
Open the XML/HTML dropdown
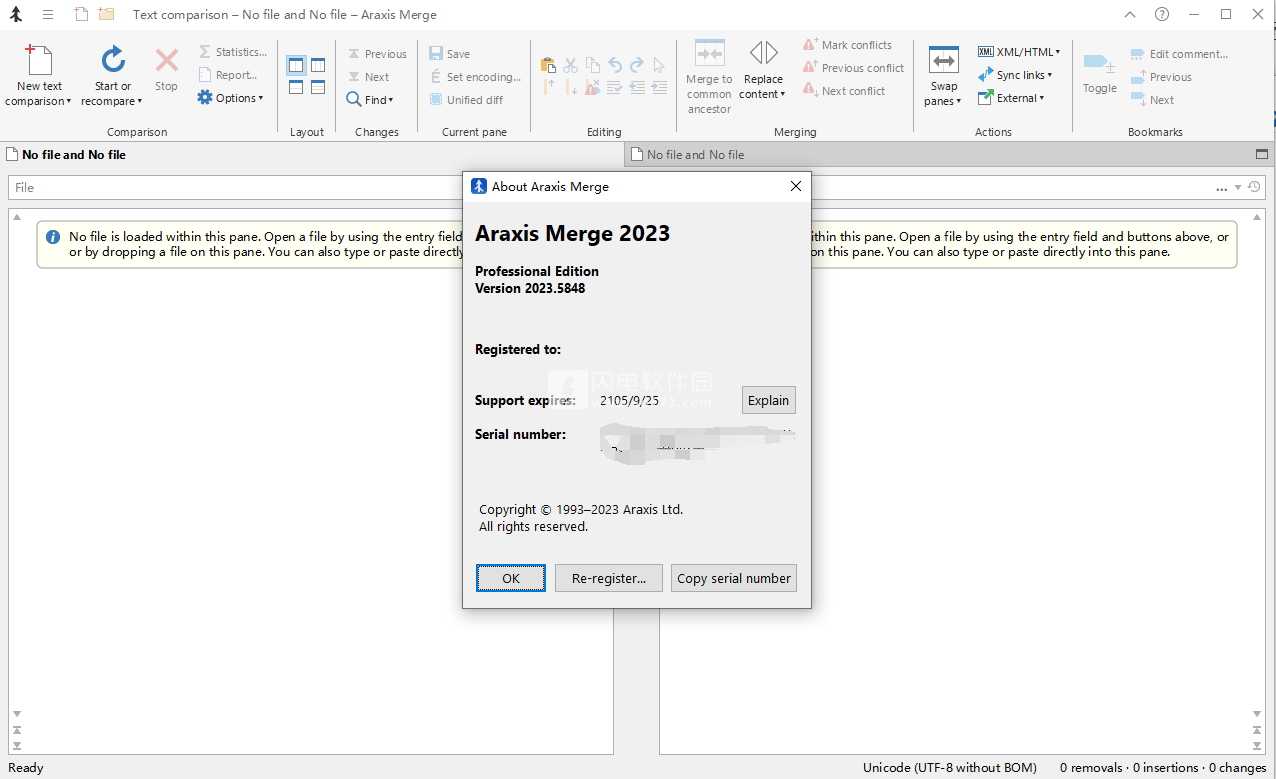(1019, 52)
